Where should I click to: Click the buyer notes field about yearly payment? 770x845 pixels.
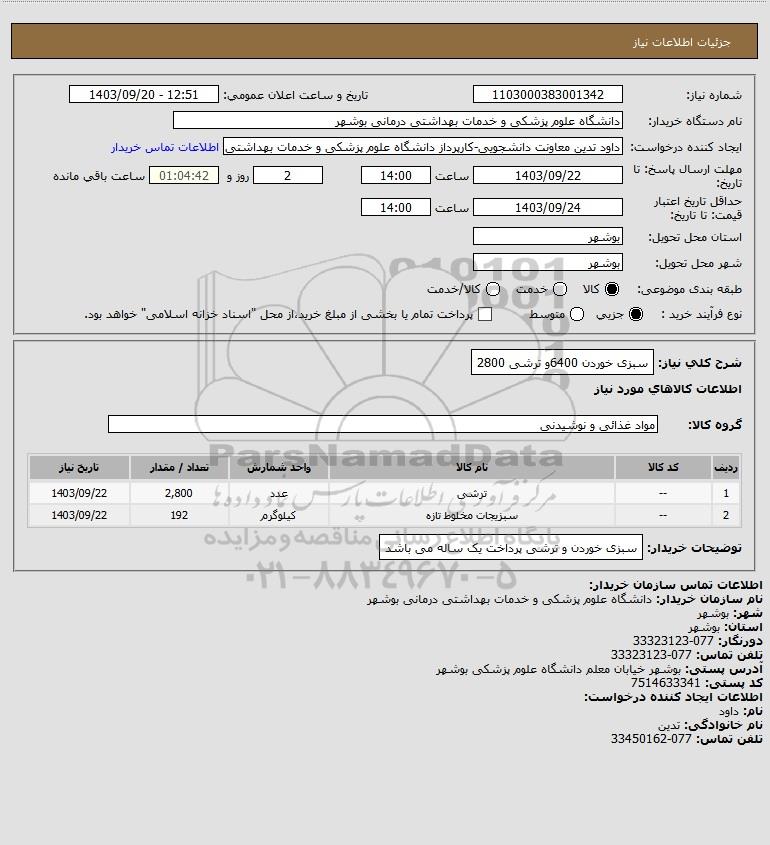click(511, 548)
